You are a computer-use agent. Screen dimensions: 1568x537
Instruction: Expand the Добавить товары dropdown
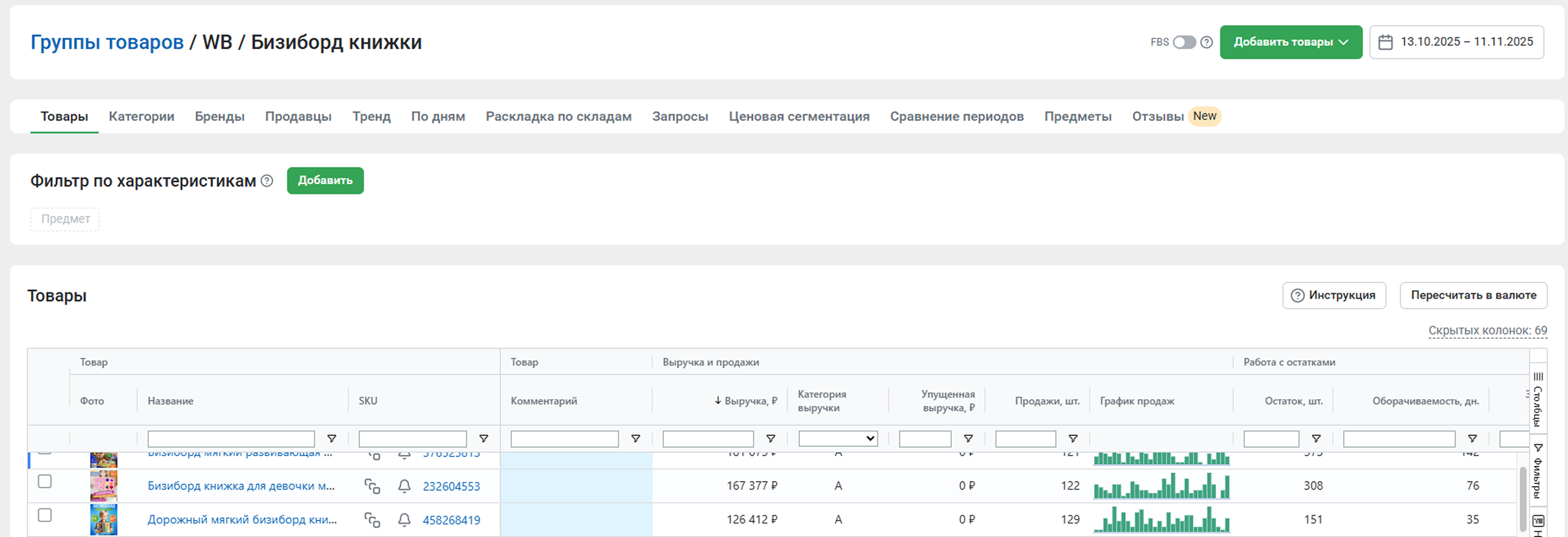(1291, 42)
